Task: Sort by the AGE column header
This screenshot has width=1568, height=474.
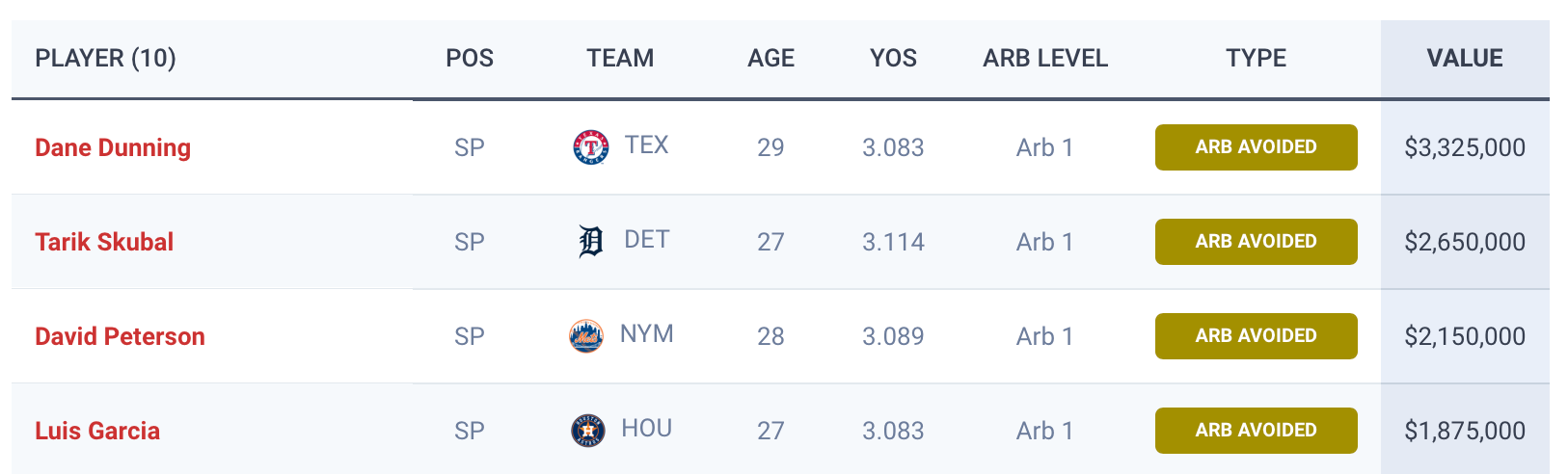Action: (770, 59)
